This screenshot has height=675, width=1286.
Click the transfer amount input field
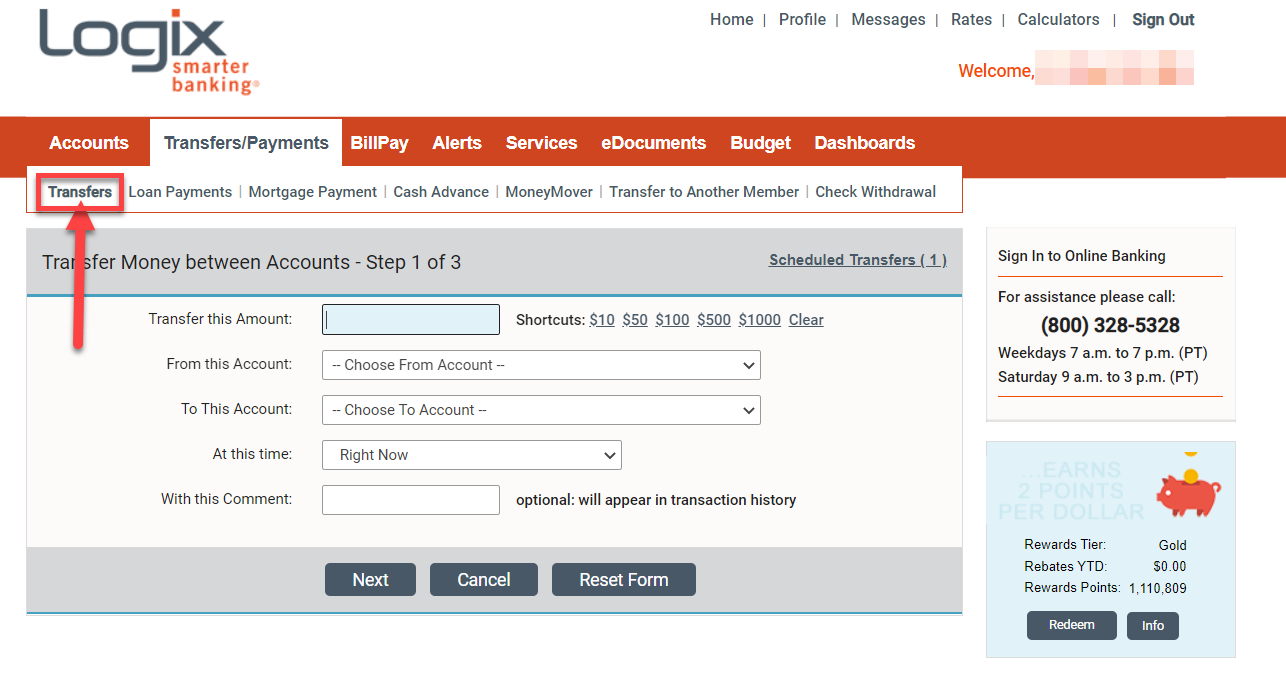point(410,319)
